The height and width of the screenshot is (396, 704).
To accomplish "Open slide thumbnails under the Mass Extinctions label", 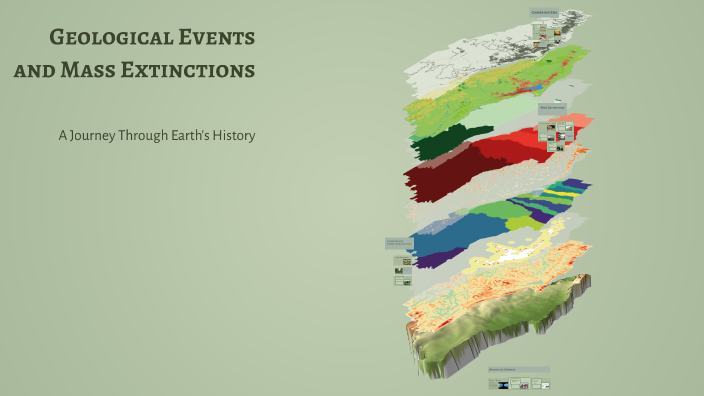I will [556, 136].
